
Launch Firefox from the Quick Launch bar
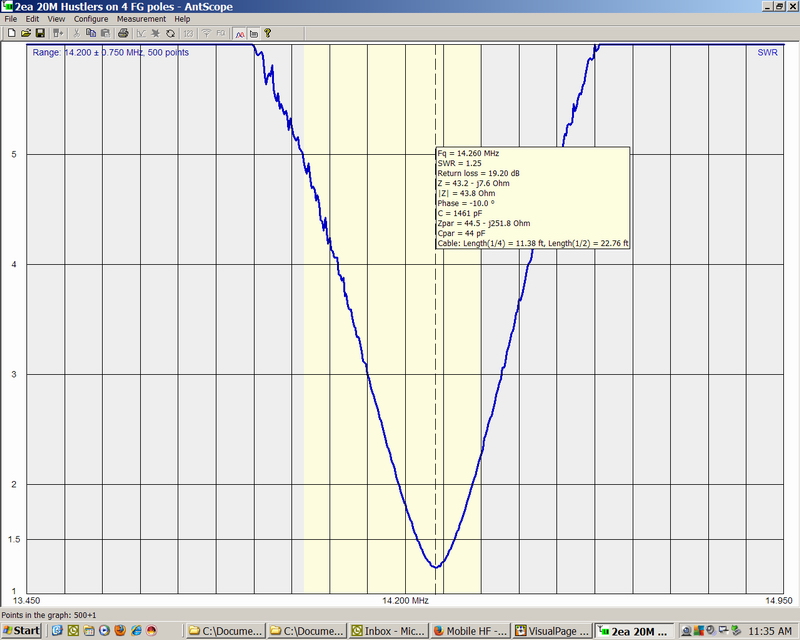pos(119,631)
